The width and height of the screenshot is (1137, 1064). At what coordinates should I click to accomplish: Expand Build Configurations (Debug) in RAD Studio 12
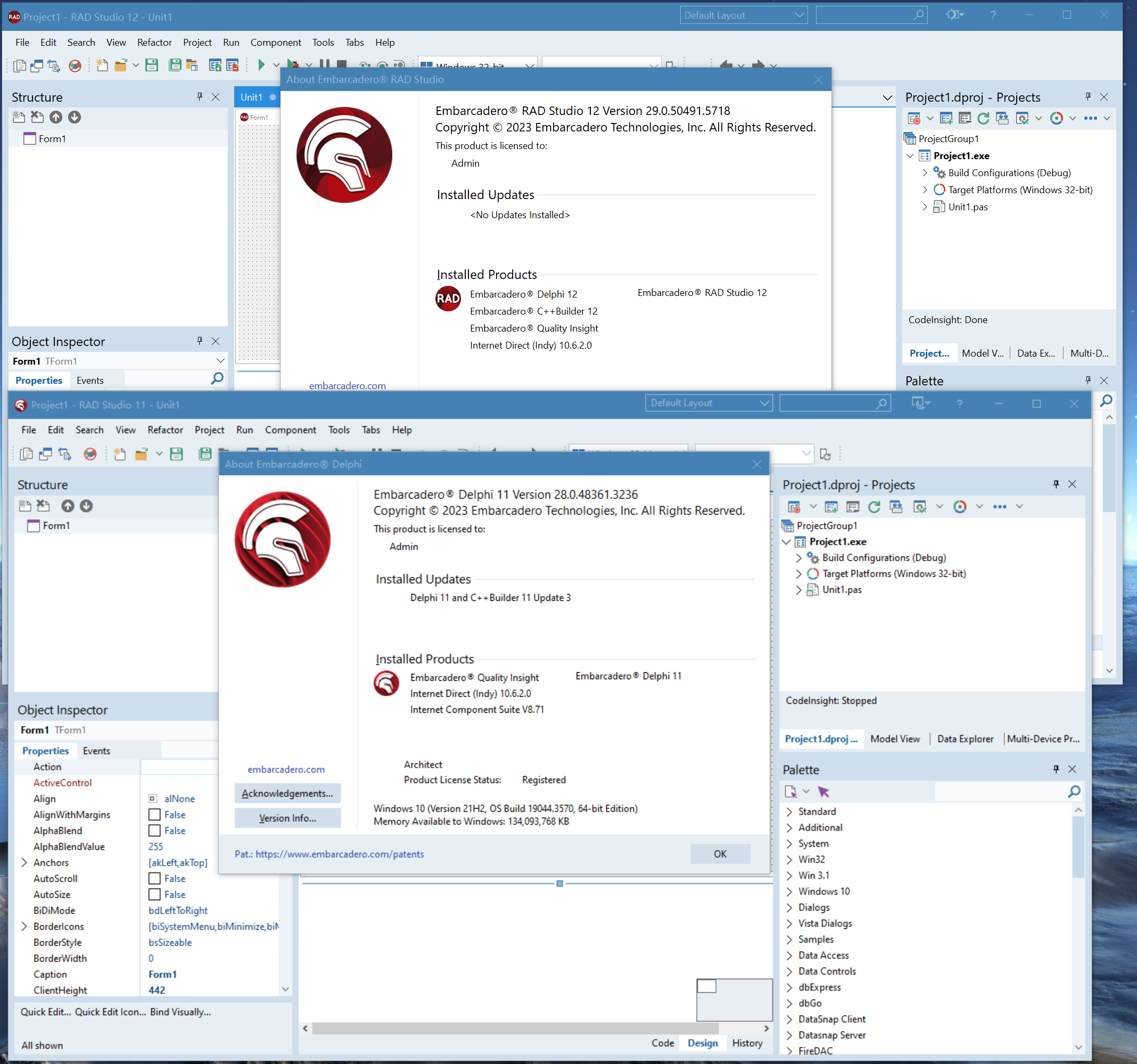coord(925,173)
